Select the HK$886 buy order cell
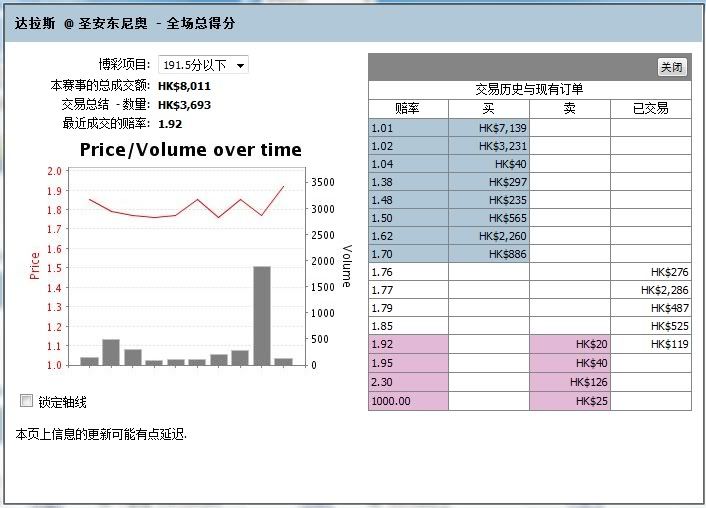Viewport: 706px width, 508px height. pyautogui.click(x=489, y=254)
